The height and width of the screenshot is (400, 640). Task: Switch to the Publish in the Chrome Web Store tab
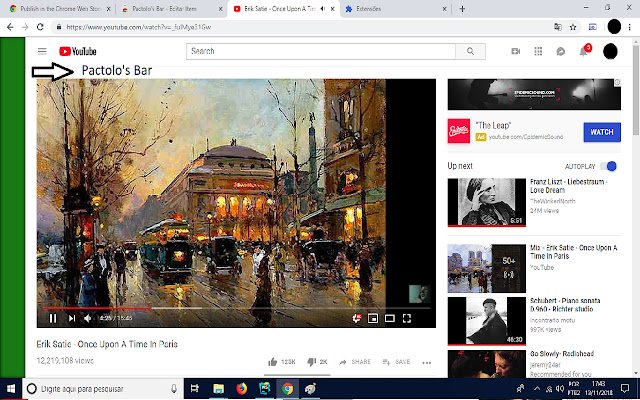(58, 9)
